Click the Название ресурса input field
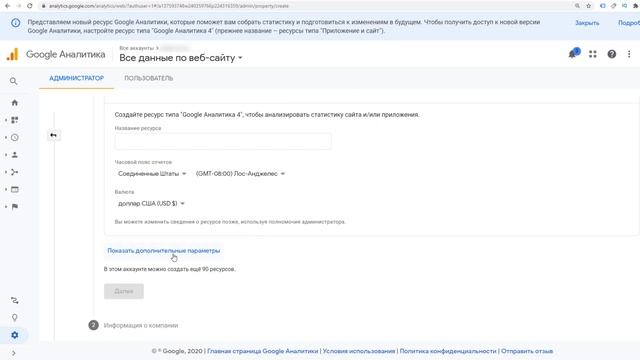The height and width of the screenshot is (360, 640). point(223,141)
